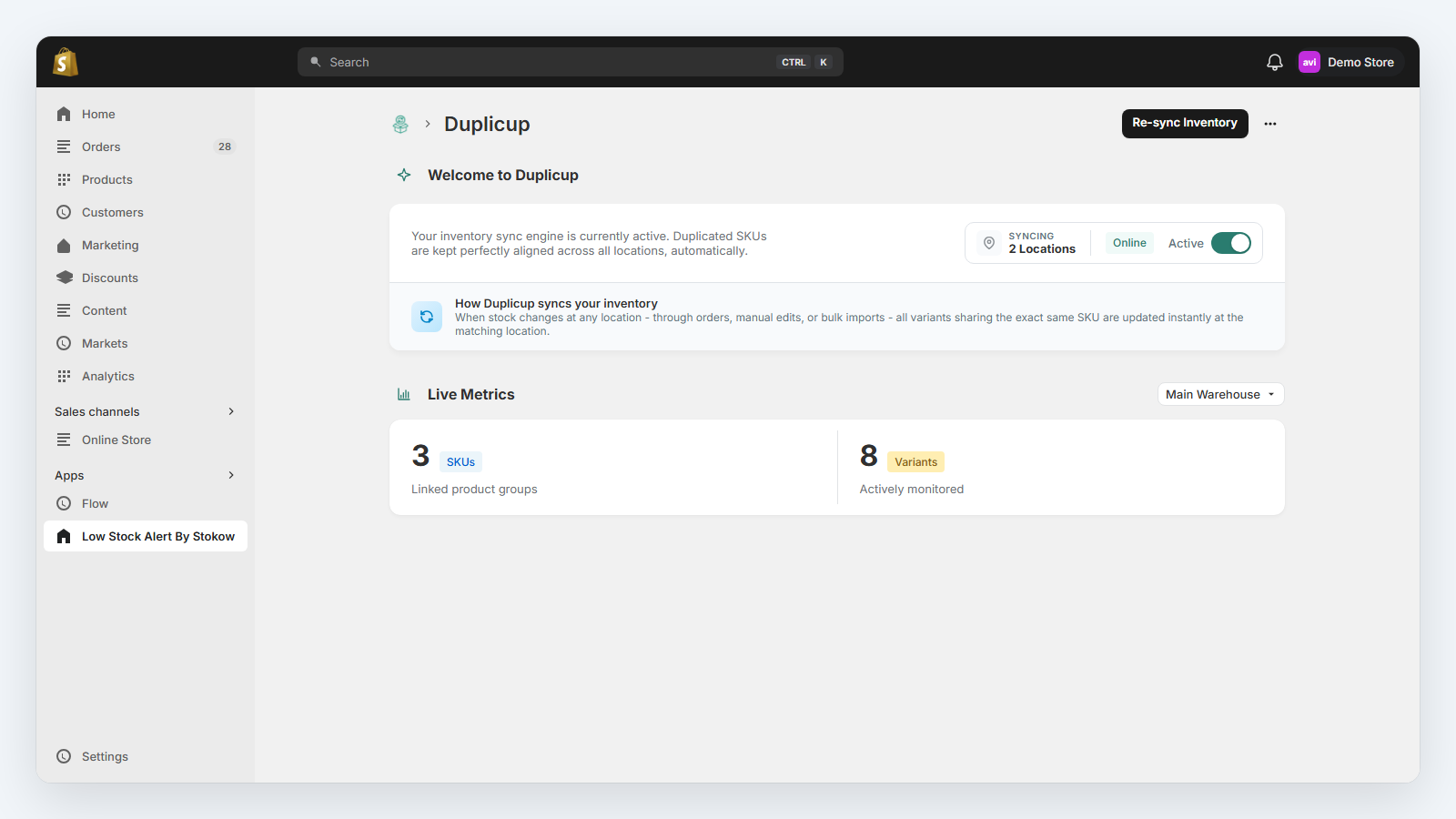Click the Orders sidebar icon
This screenshot has width=1456, height=819.
point(64,147)
